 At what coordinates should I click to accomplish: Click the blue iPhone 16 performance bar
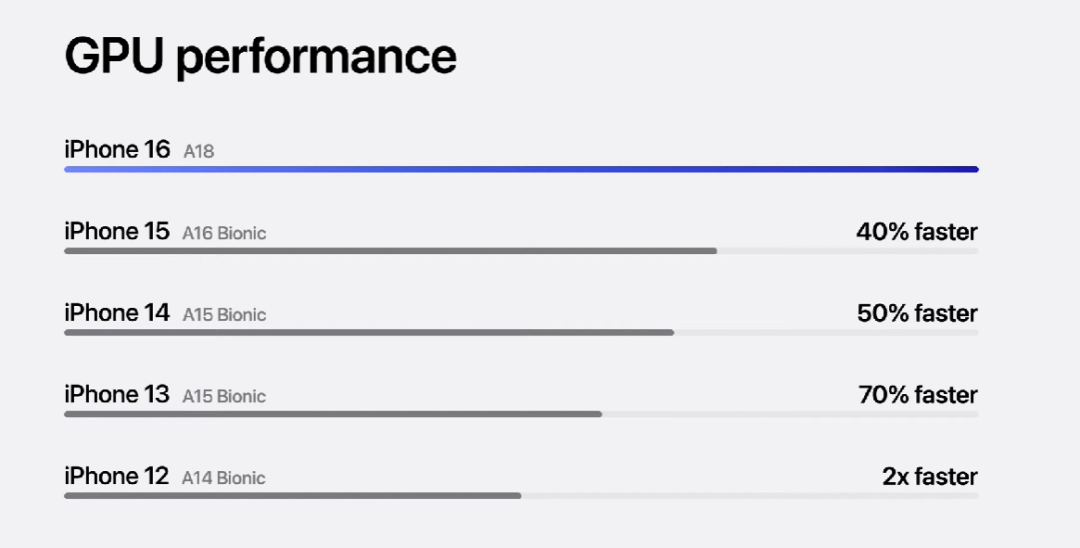click(521, 169)
